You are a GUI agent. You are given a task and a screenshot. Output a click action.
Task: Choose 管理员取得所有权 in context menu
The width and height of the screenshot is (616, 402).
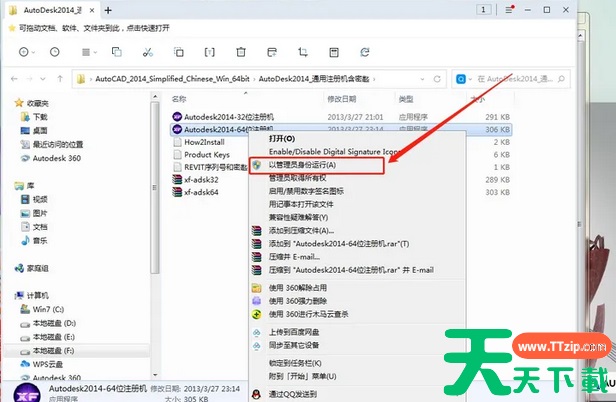tap(297, 178)
